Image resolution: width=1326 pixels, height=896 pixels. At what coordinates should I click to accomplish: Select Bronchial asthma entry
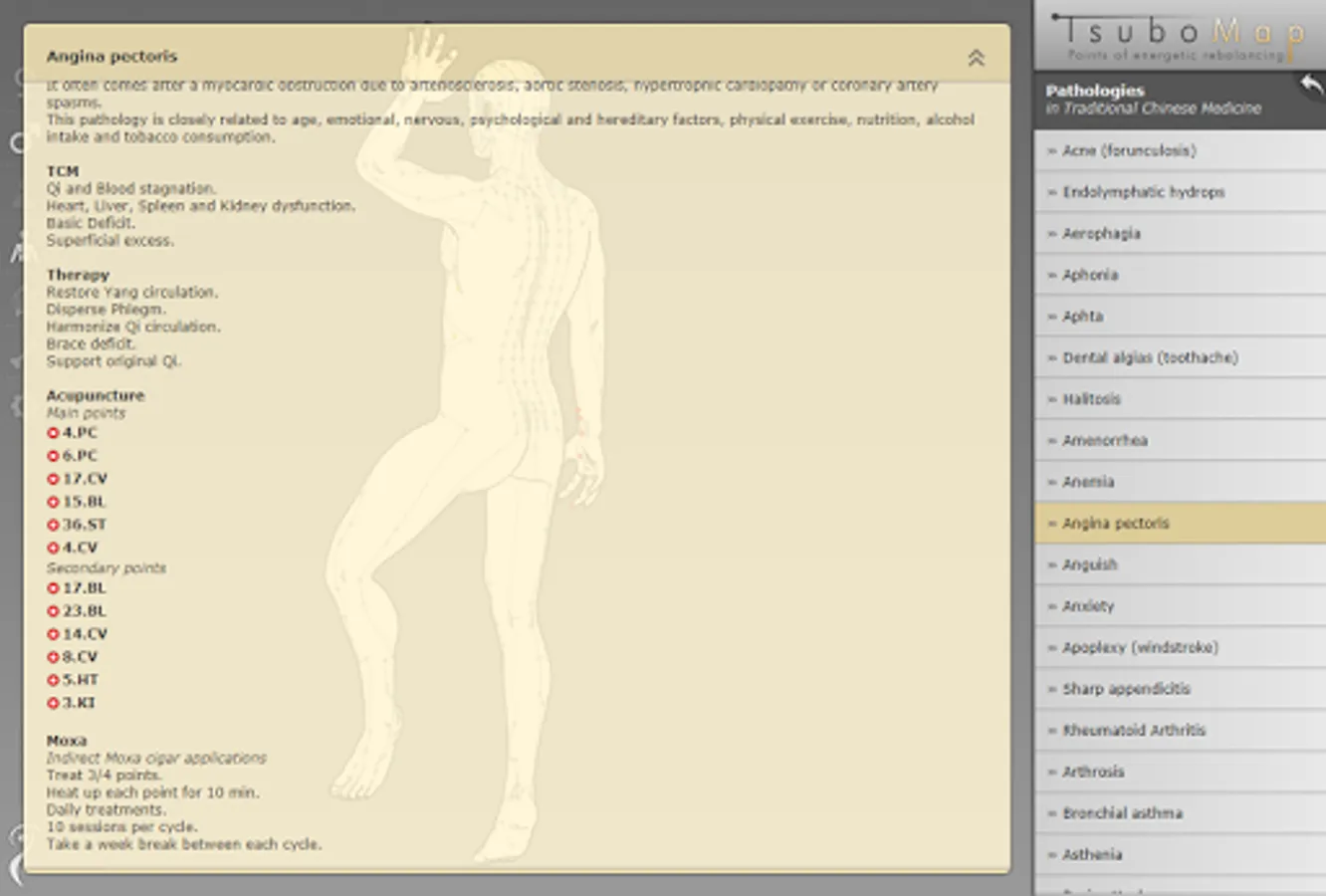point(1180,812)
